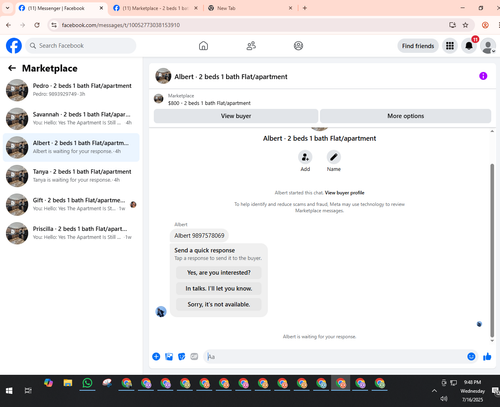Open the More options menu

(x=405, y=116)
